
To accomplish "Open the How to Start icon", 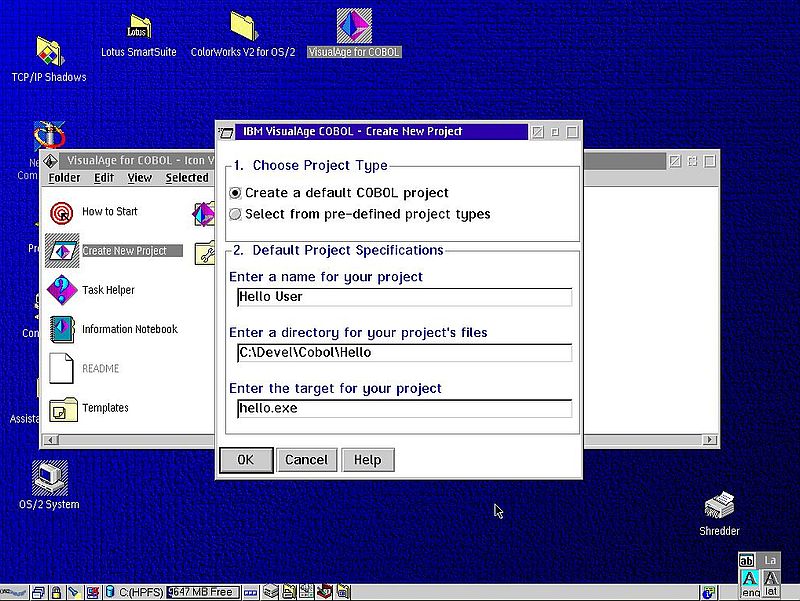I will [x=62, y=212].
